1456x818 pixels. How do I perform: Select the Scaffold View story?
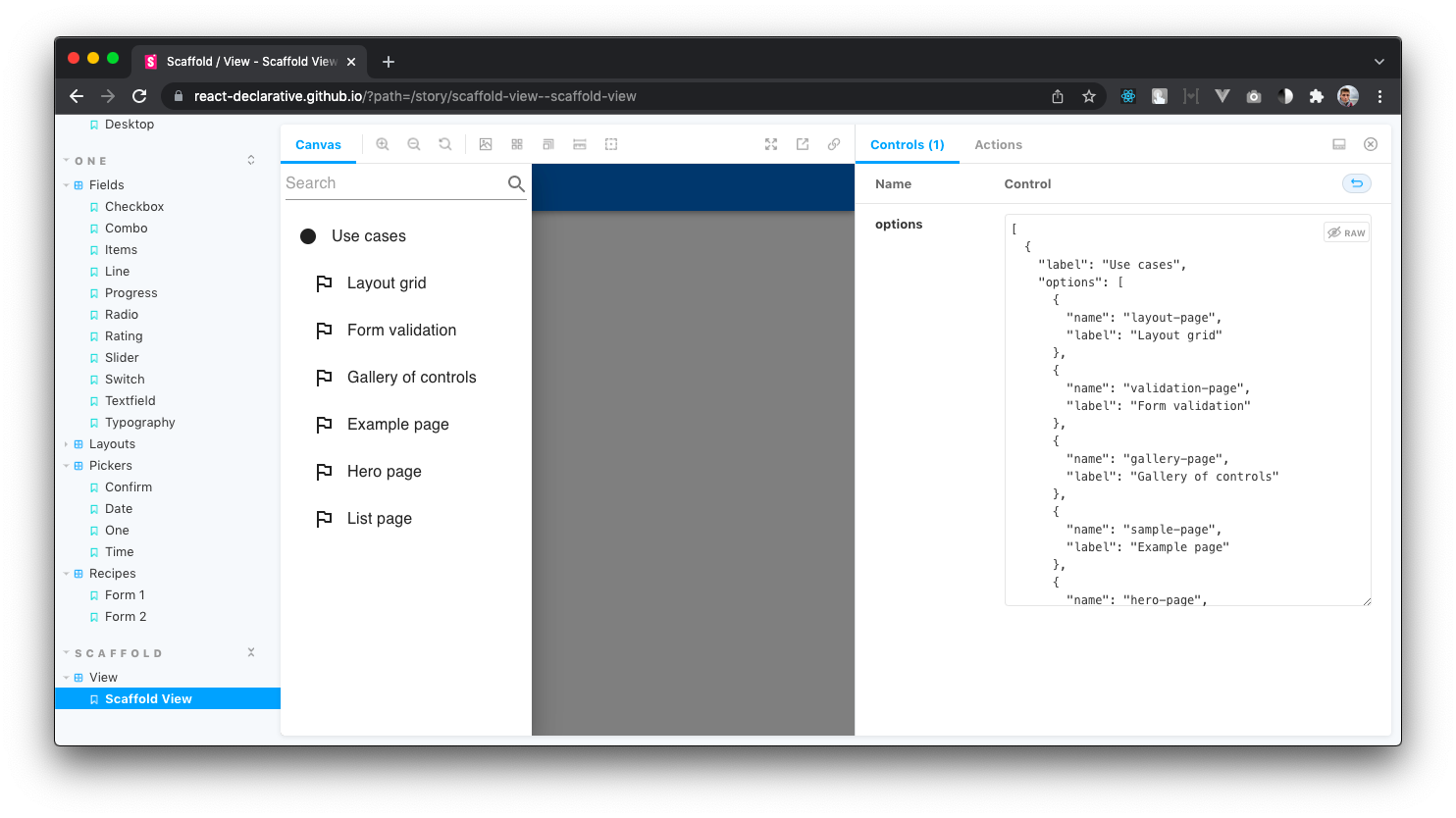[168, 699]
